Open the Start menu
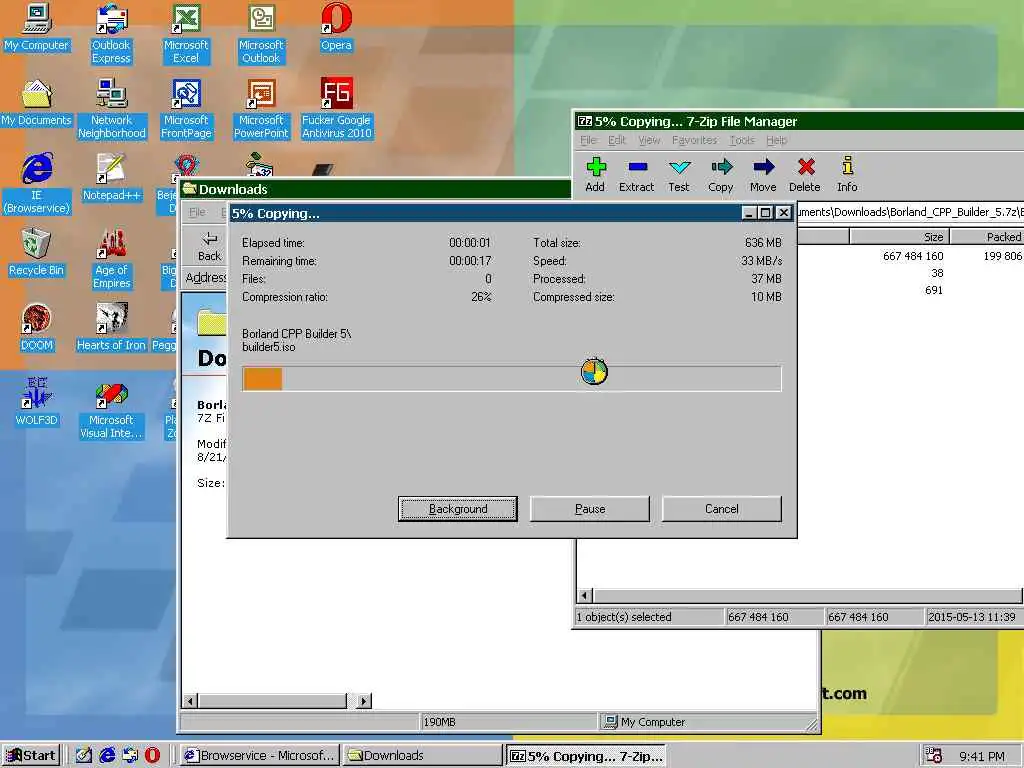Screen dimensions: 1024x768 (x=31, y=755)
